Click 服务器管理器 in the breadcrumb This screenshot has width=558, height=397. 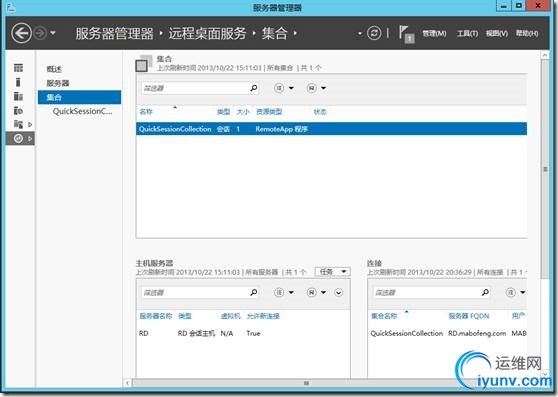(114, 33)
